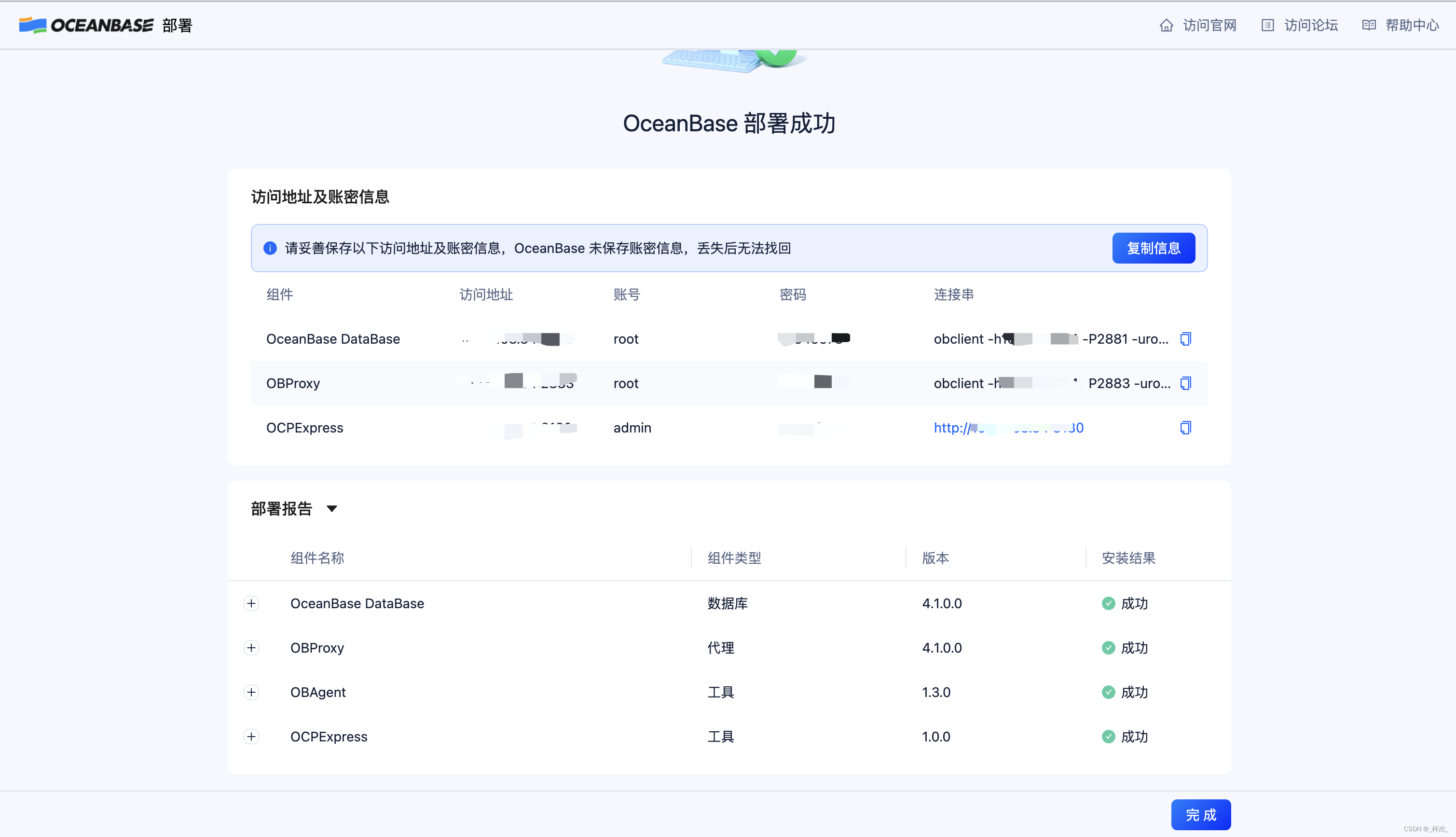This screenshot has height=837, width=1456.
Task: Copy the OCPExpress connection URL
Action: [1185, 428]
